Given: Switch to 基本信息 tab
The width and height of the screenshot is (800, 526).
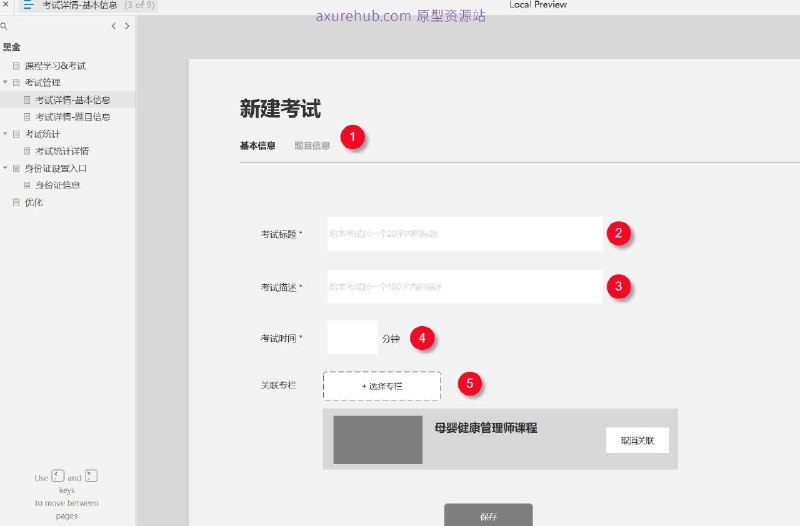Looking at the screenshot, I should point(258,146).
